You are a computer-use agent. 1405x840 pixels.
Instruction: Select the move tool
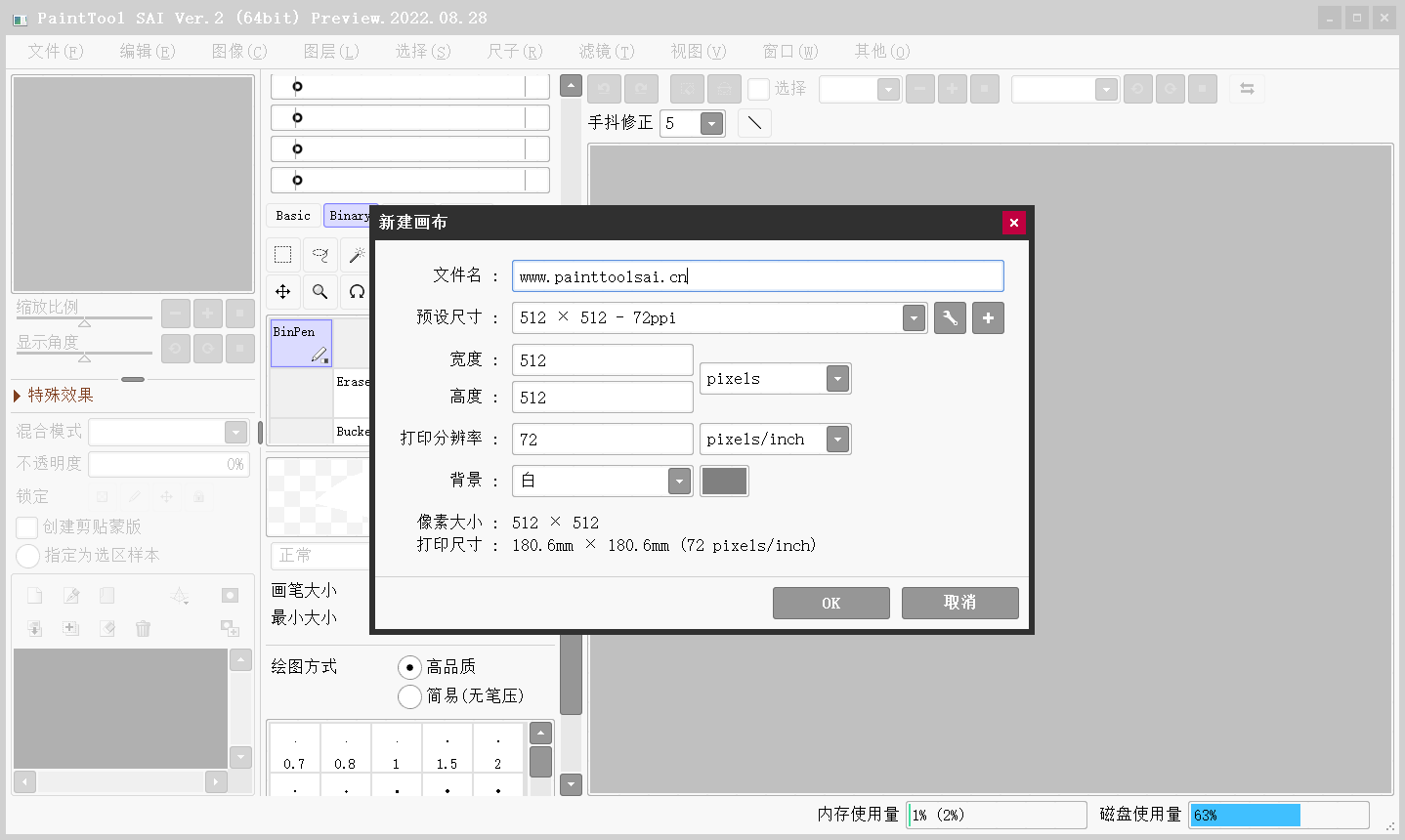(283, 291)
